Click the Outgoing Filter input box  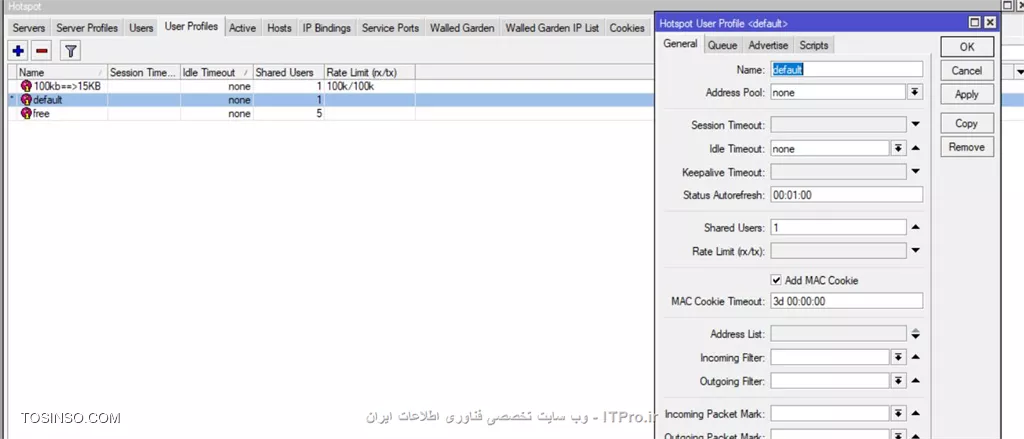coord(830,381)
